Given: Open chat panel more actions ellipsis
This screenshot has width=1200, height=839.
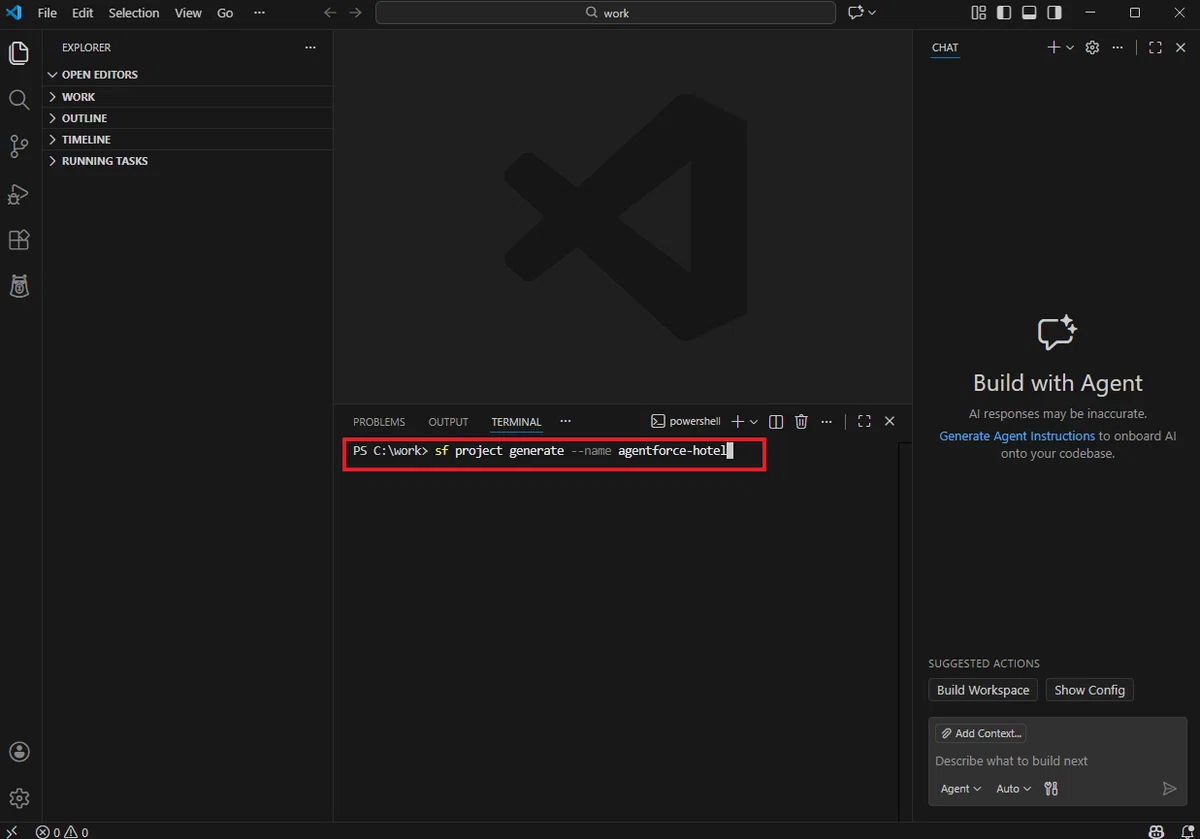Looking at the screenshot, I should click(1118, 47).
